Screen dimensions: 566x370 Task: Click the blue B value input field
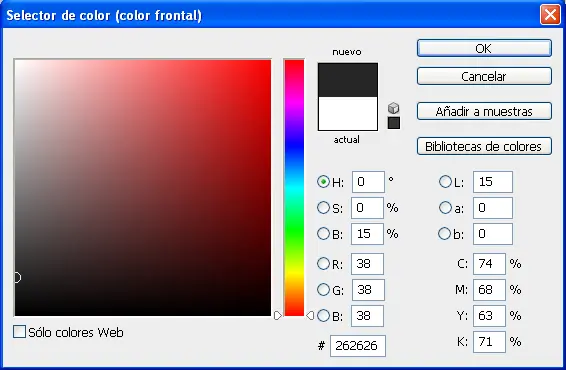pyautogui.click(x=367, y=316)
